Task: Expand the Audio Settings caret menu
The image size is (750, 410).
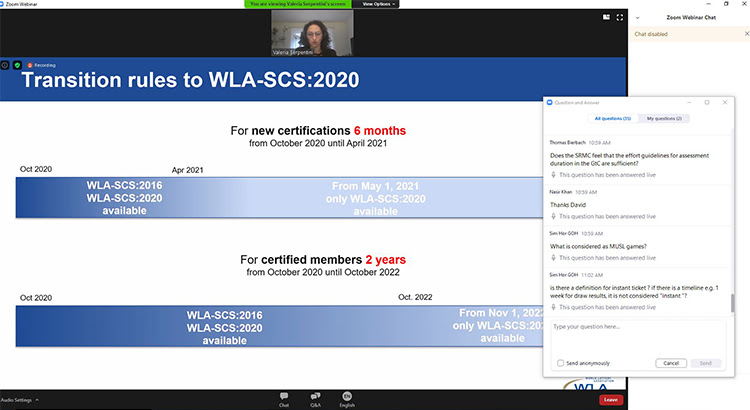Action: [37, 399]
